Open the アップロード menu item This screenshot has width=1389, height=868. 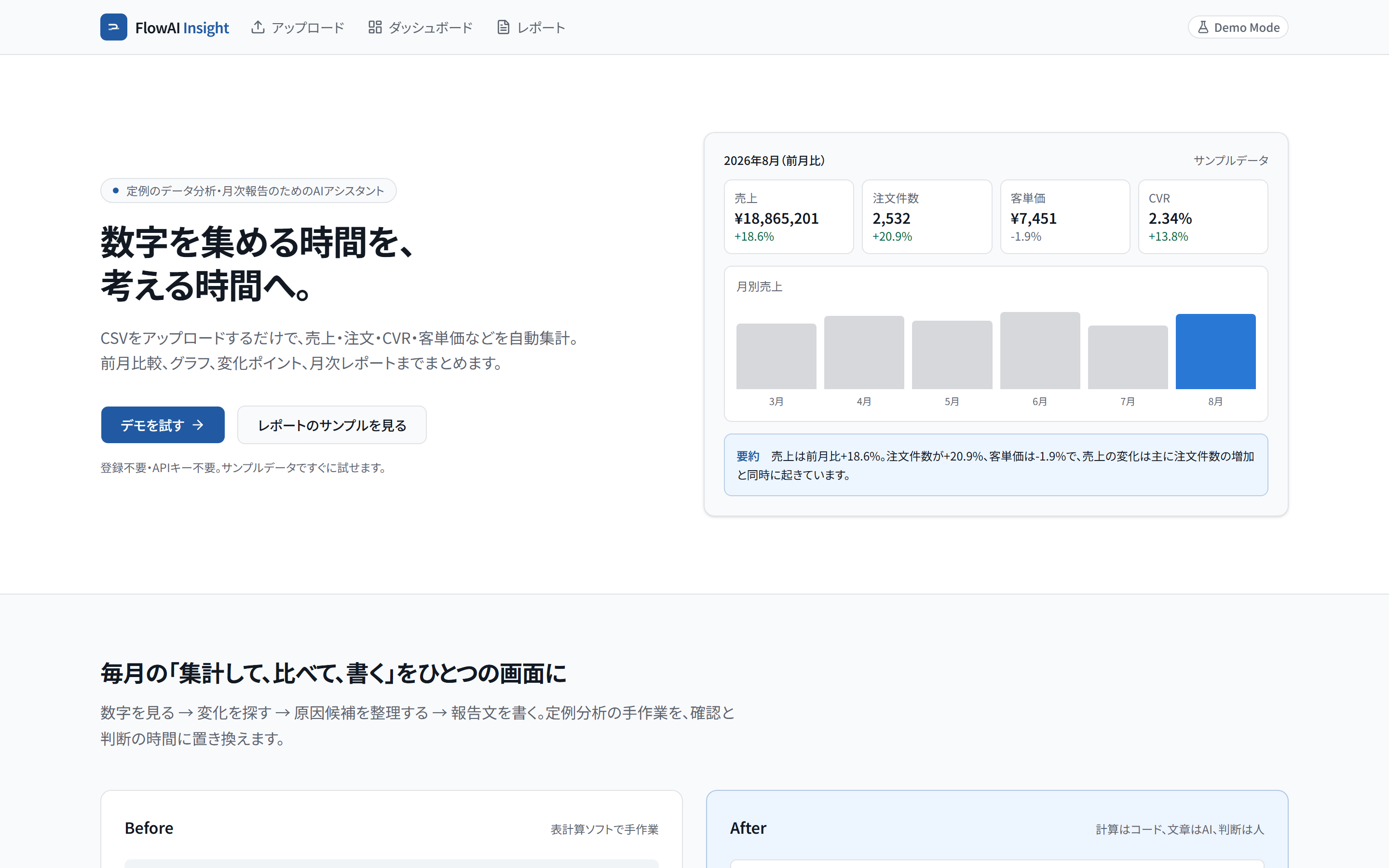[298, 27]
